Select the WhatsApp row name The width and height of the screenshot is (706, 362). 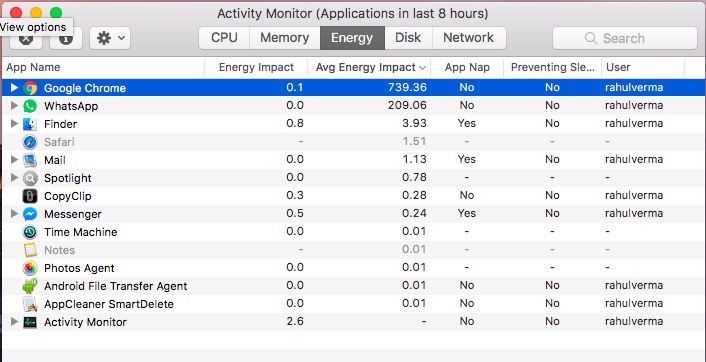click(71, 106)
